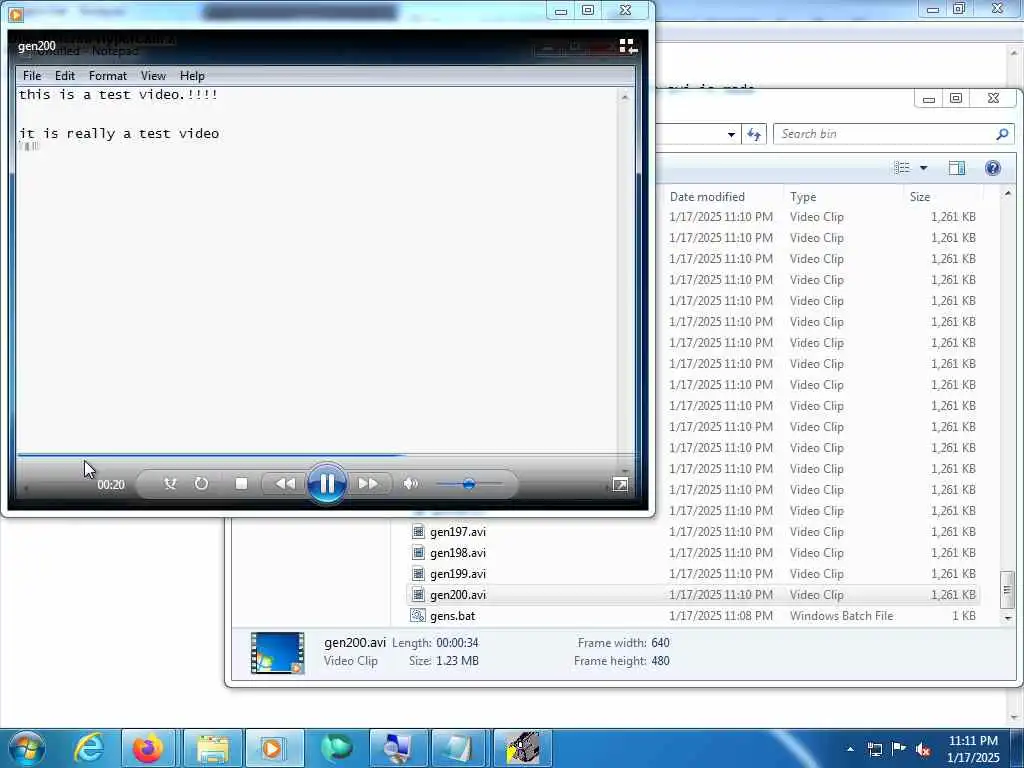This screenshot has height=768, width=1024.
Task: Click the fast forward next button
Action: pos(369,484)
